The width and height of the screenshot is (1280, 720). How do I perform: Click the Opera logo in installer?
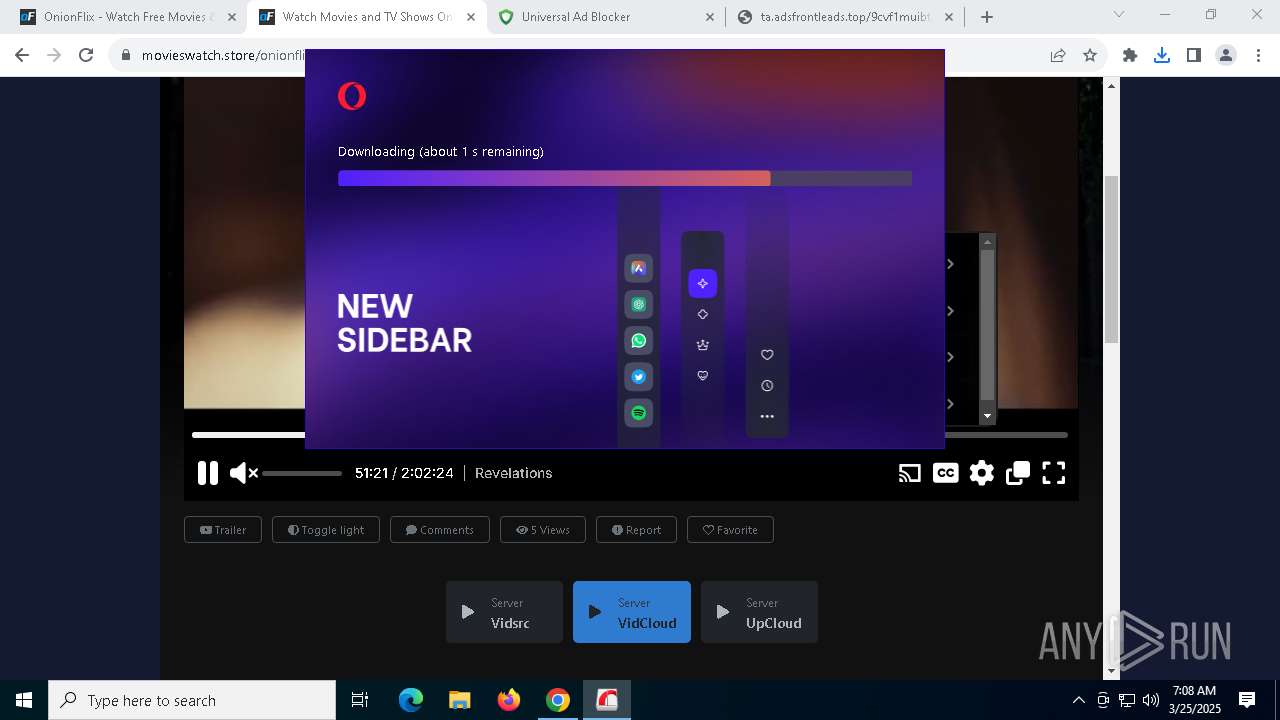point(352,96)
